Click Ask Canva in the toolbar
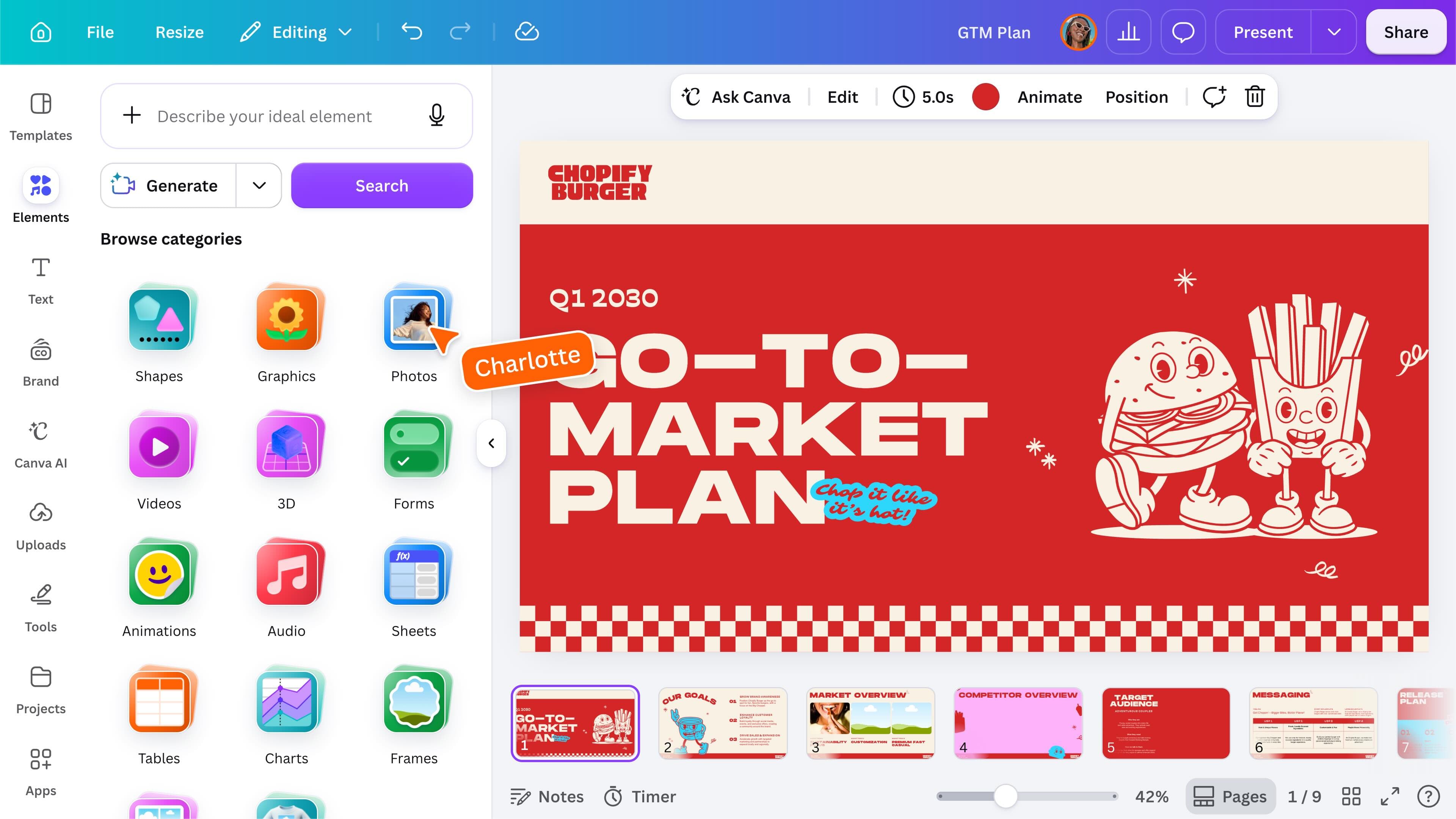This screenshot has width=1456, height=819. pyautogui.click(x=736, y=97)
